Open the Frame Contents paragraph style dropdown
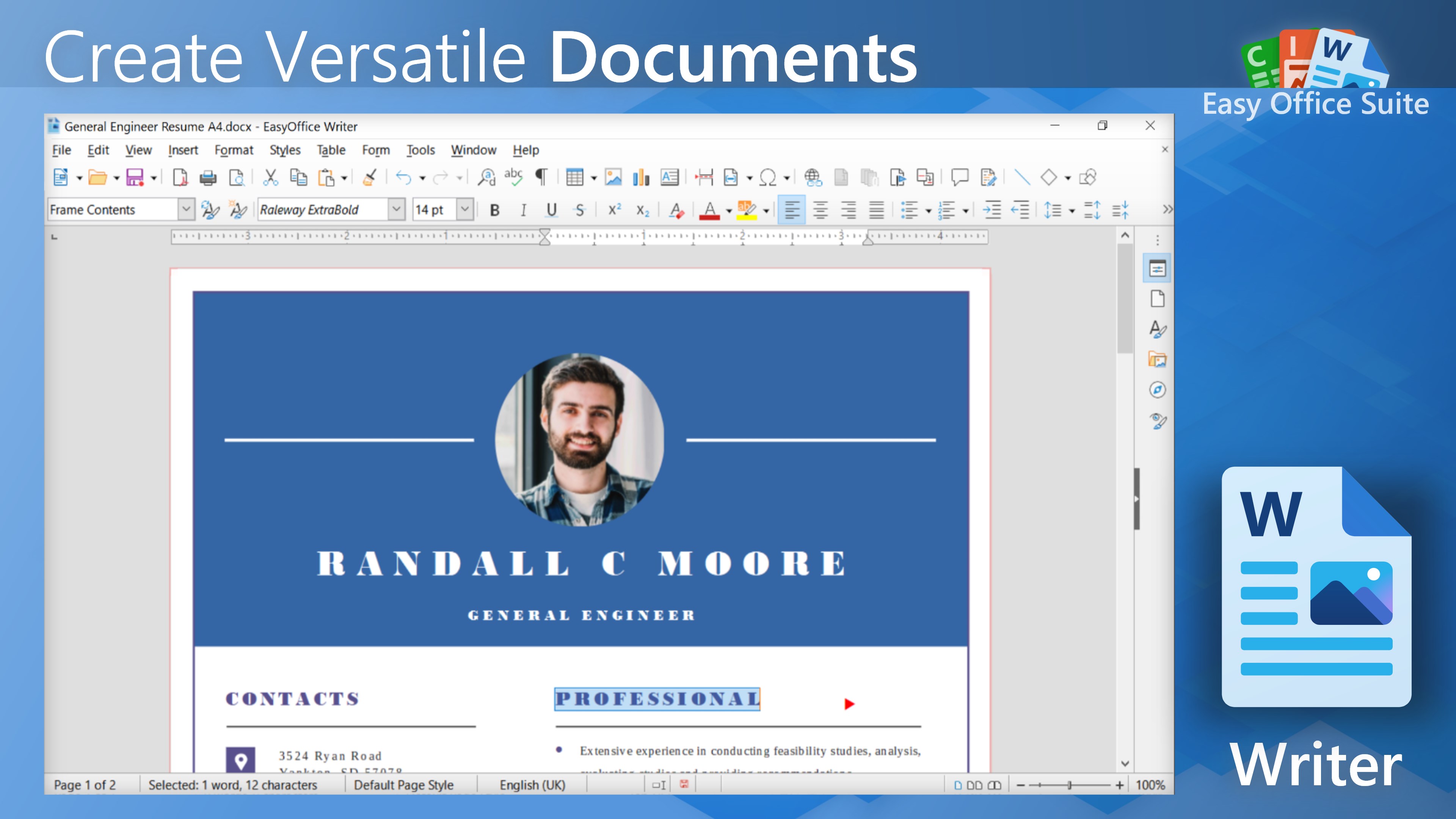The width and height of the screenshot is (1456, 819). point(186,210)
